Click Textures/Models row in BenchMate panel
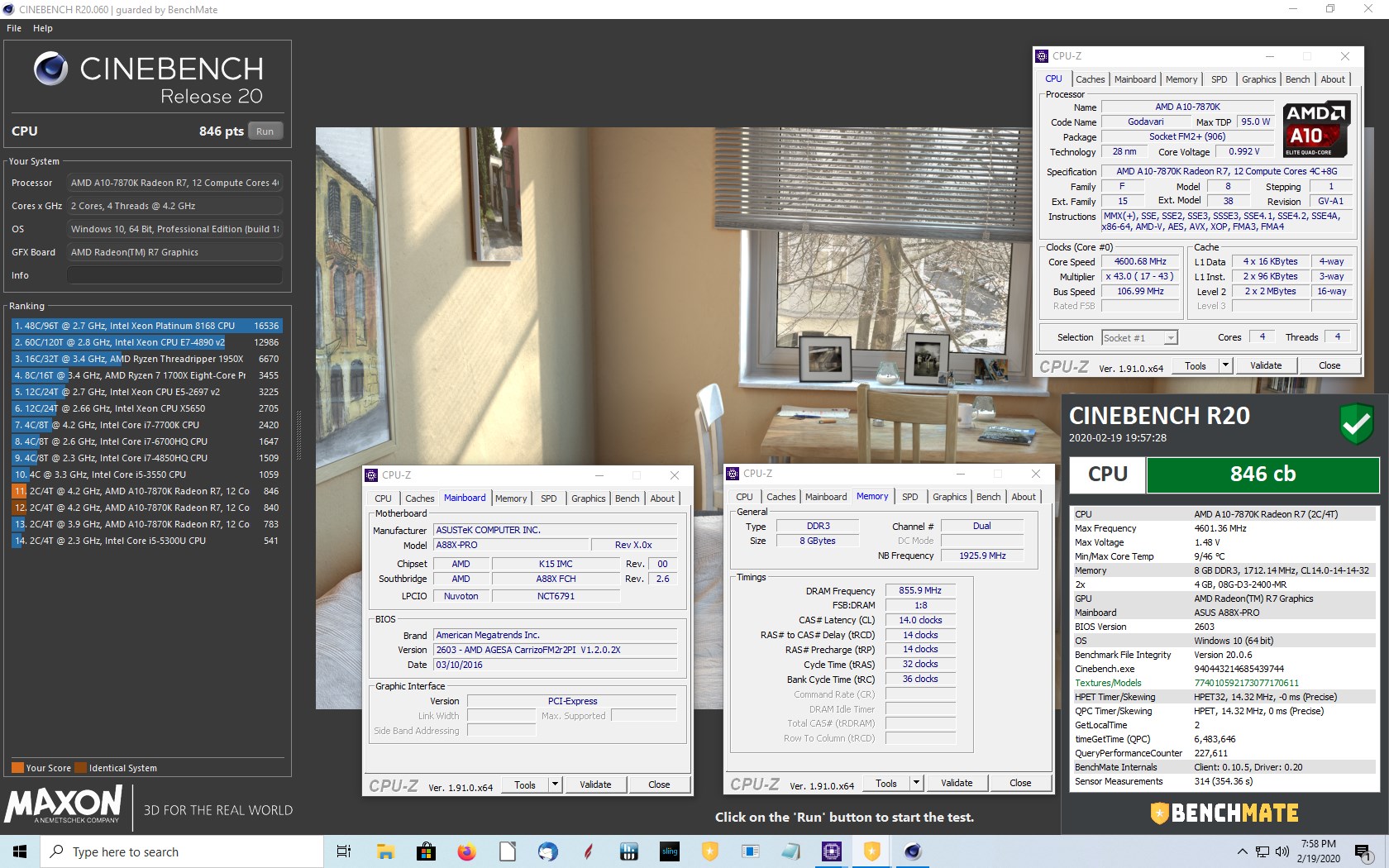Viewport: 1389px width, 868px height. tap(1224, 683)
